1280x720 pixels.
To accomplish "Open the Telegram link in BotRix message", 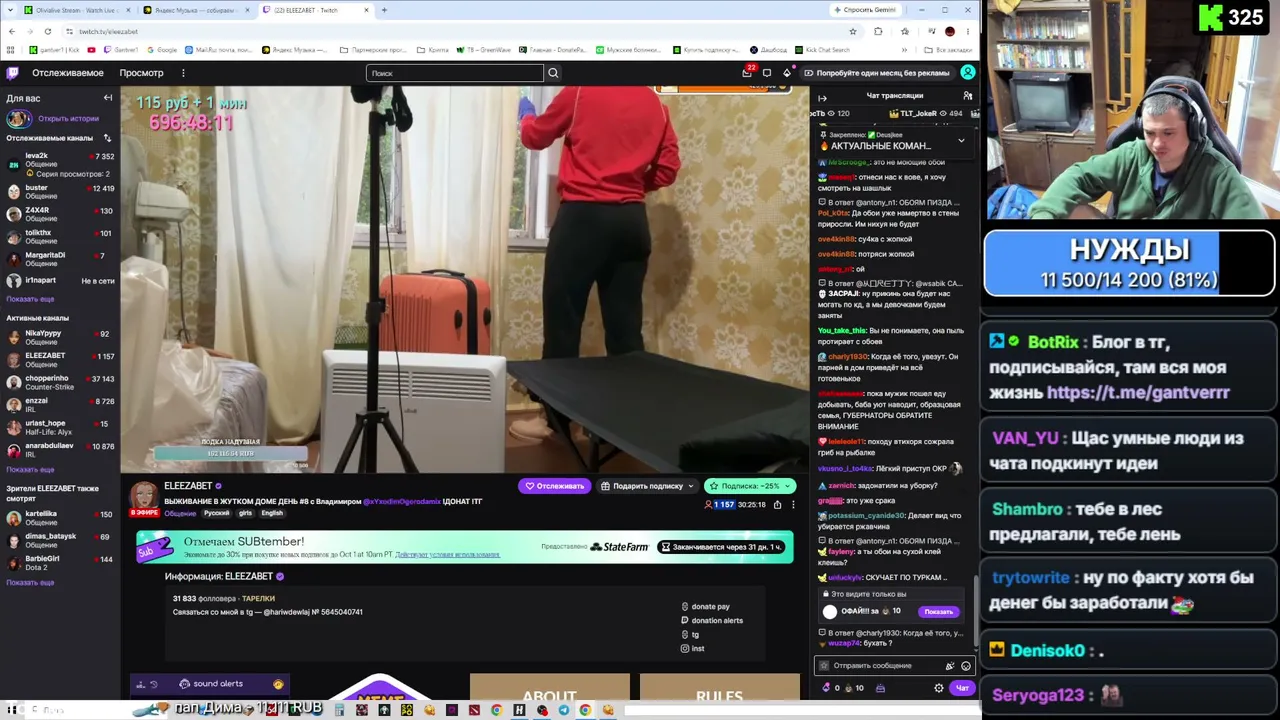I will (1138, 393).
